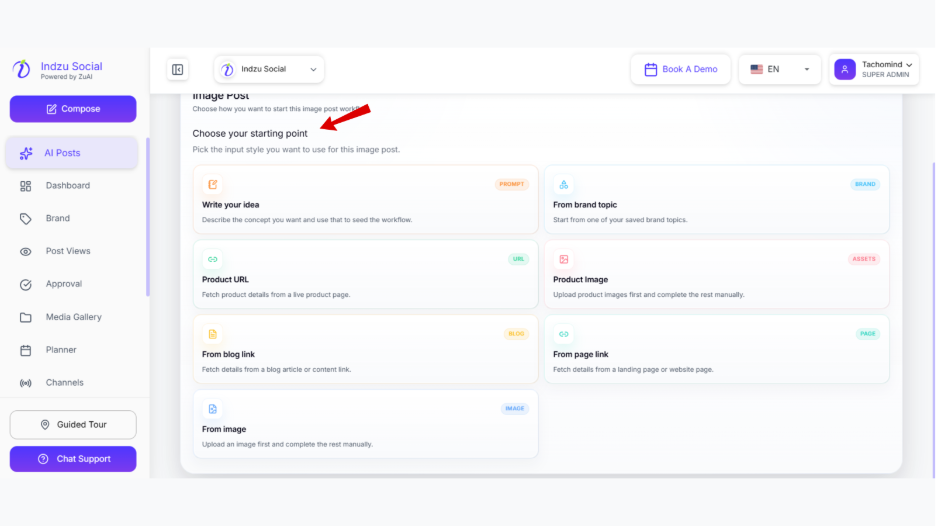Image resolution: width=936 pixels, height=526 pixels.
Task: Click the Book A Demo button
Action: tap(681, 69)
